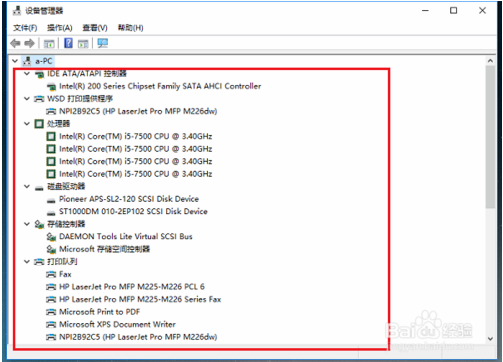Viewport: 503px width, 362px height.
Task: Collapse the a-PC root node arrow
Action: coord(15,61)
